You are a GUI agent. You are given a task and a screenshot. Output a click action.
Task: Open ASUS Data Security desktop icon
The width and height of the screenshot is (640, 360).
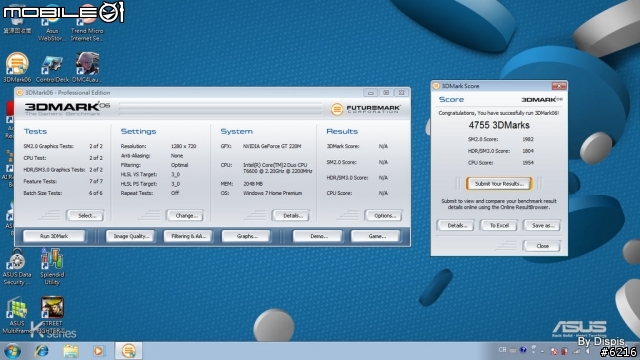17,267
